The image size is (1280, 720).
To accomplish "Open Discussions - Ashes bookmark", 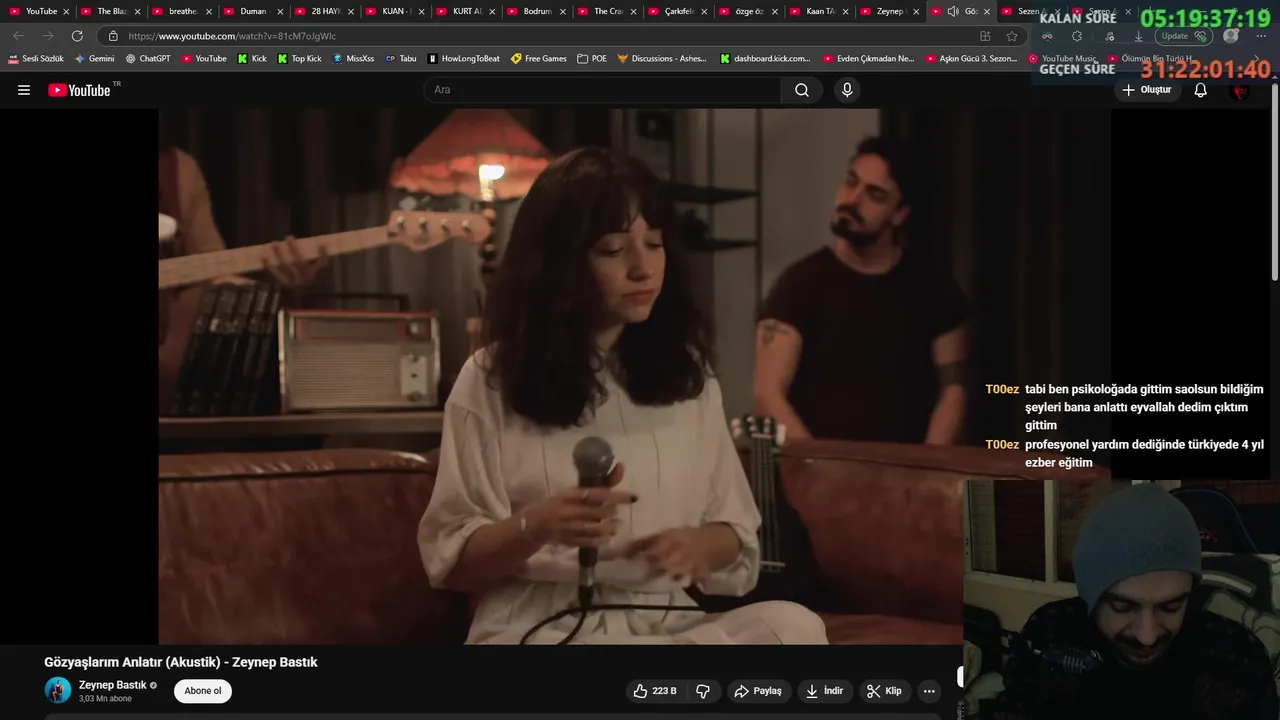I will click(662, 59).
